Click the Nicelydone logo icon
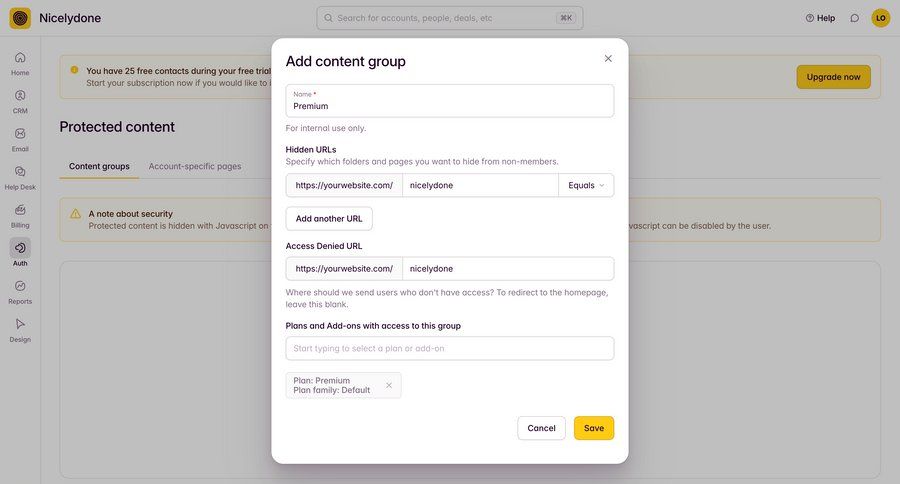Viewport: 900px width, 484px height. click(20, 18)
